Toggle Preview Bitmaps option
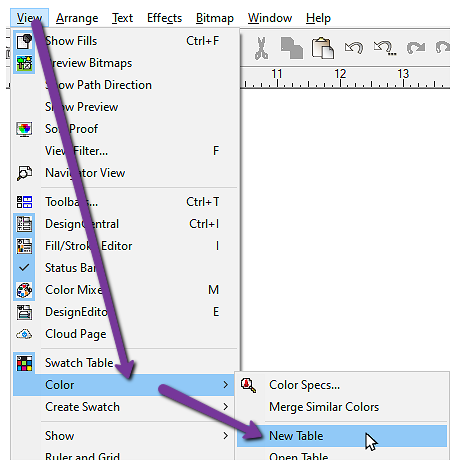The image size is (454, 465). coord(125,63)
